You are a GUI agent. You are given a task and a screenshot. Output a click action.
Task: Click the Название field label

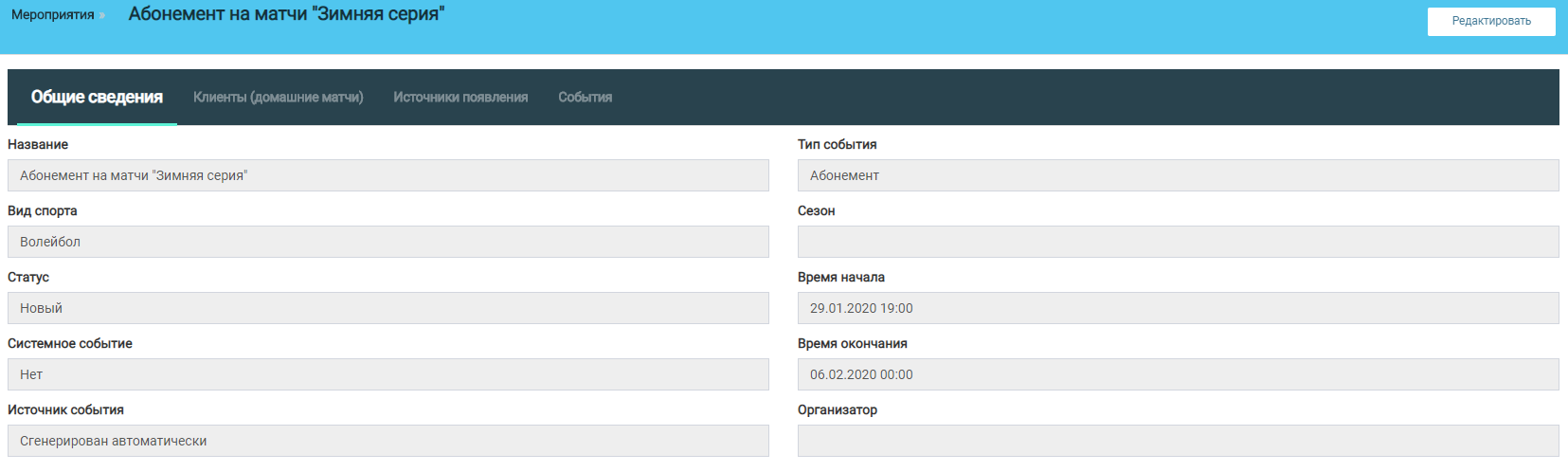point(38,144)
